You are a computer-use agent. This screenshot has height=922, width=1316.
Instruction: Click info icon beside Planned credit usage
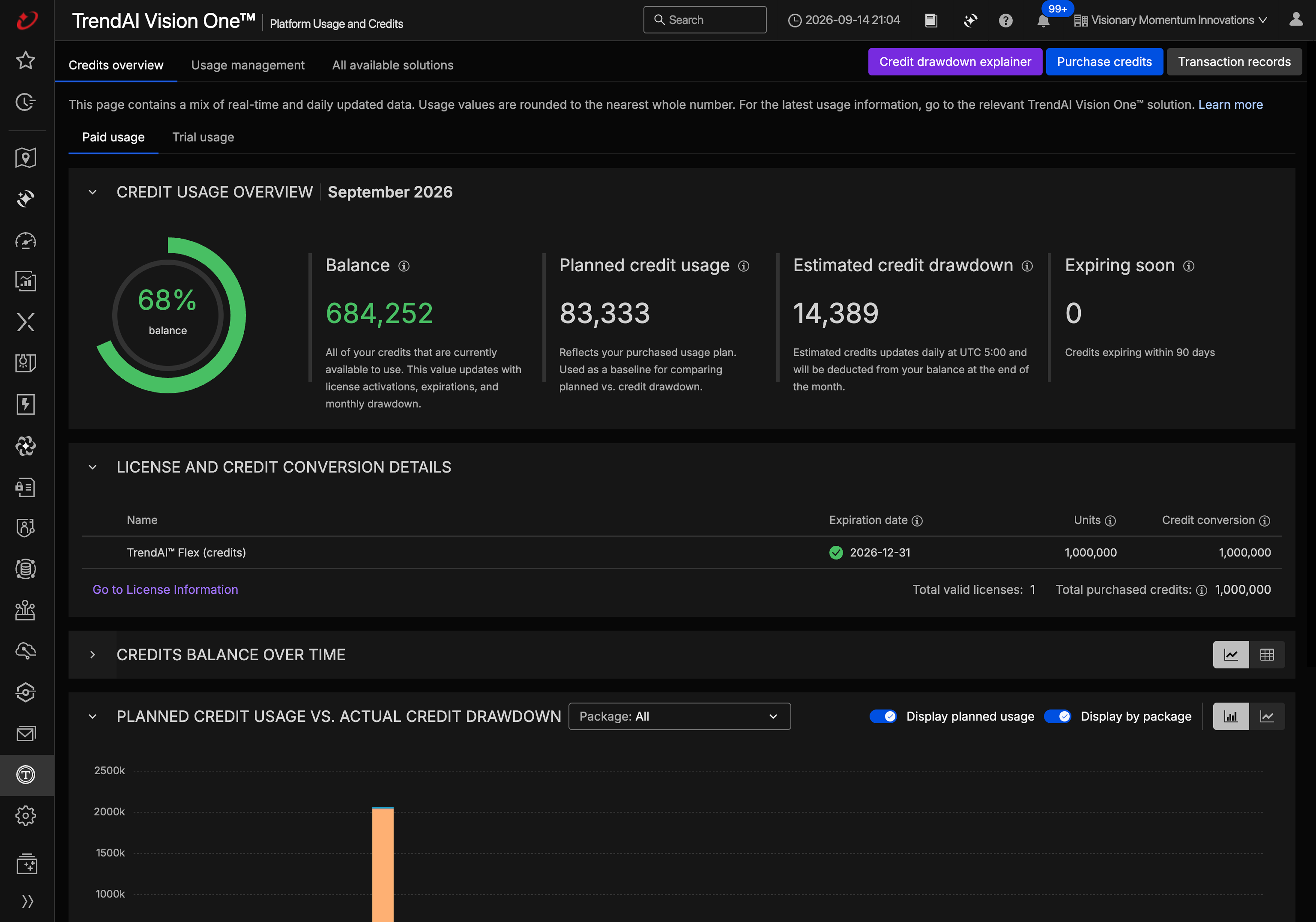(743, 266)
